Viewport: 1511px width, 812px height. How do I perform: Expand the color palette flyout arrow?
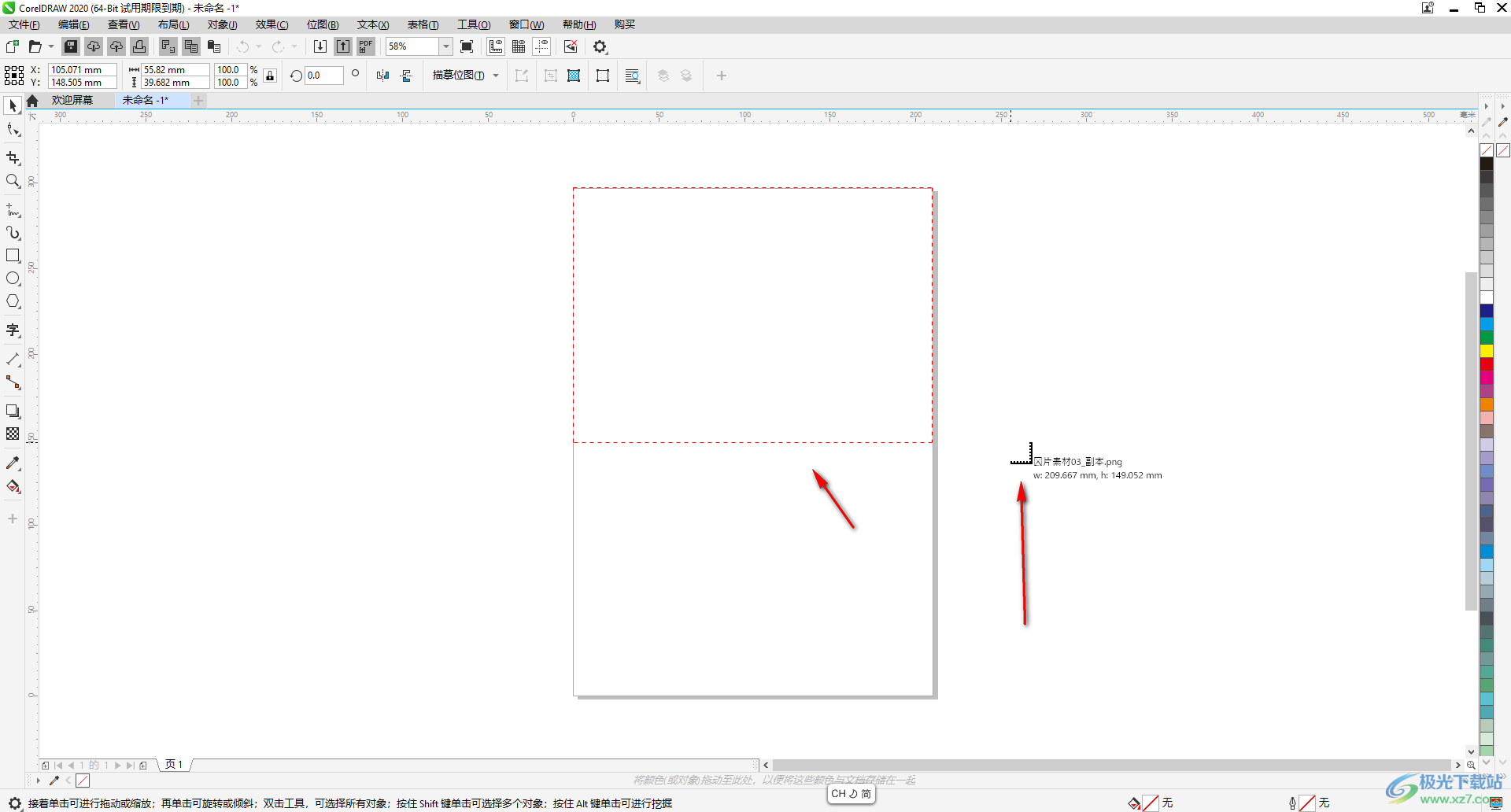tap(1487, 106)
